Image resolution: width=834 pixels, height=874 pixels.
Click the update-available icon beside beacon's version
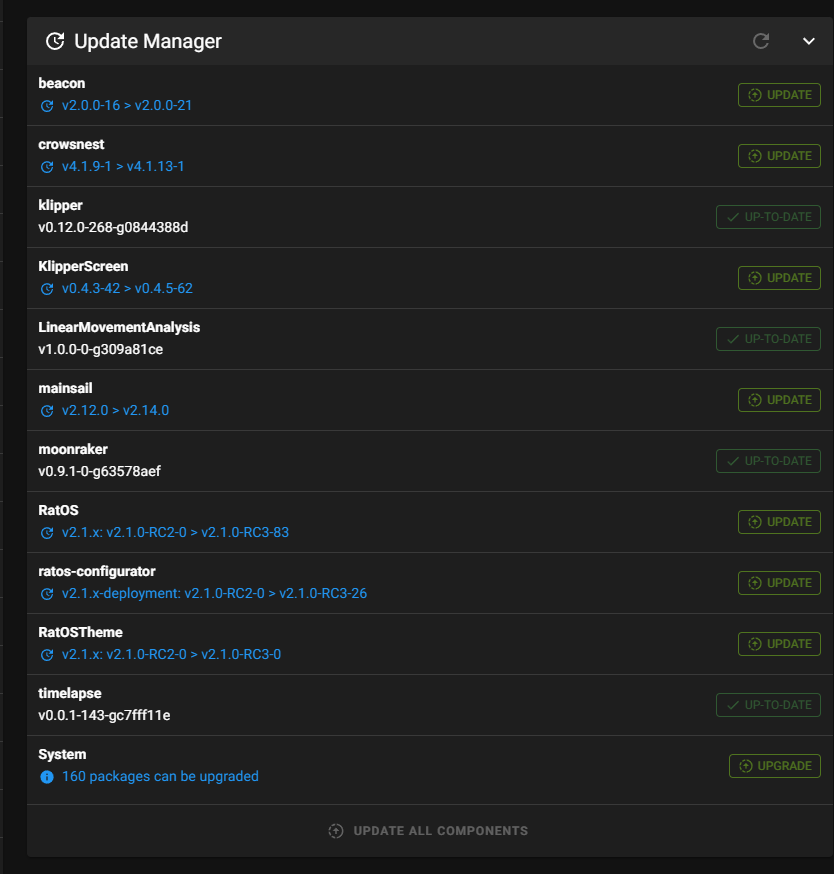(47, 106)
